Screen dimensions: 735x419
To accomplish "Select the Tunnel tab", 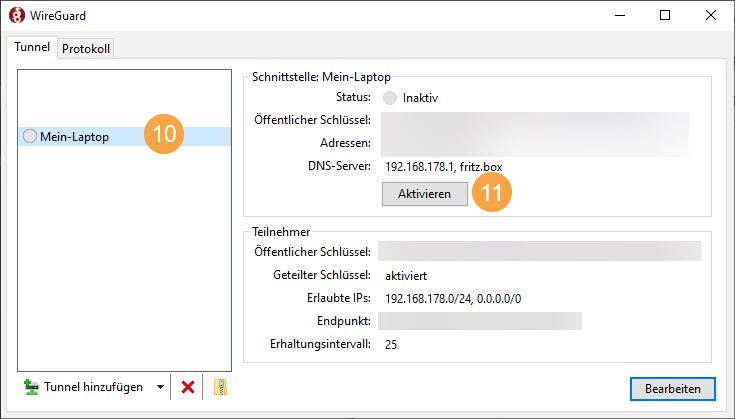I will 32,47.
